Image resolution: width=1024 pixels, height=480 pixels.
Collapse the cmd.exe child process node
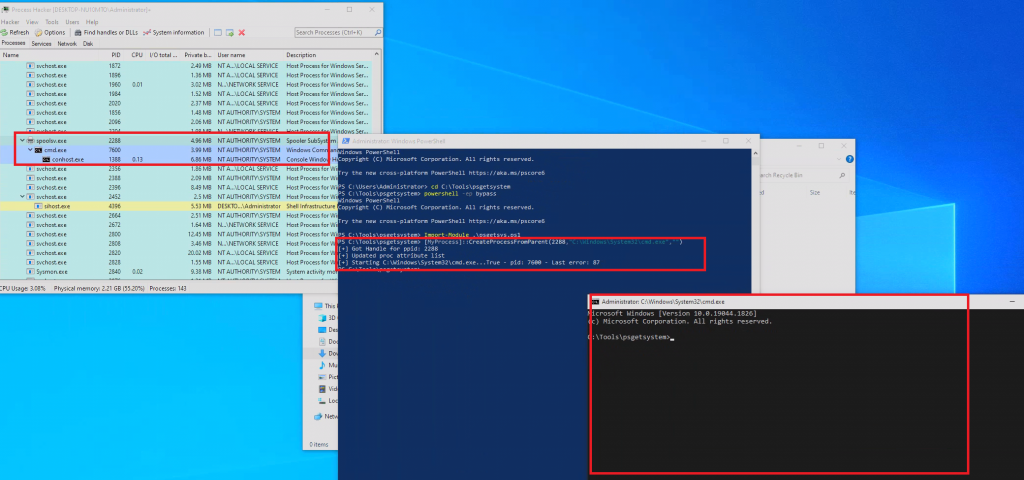[x=29, y=150]
